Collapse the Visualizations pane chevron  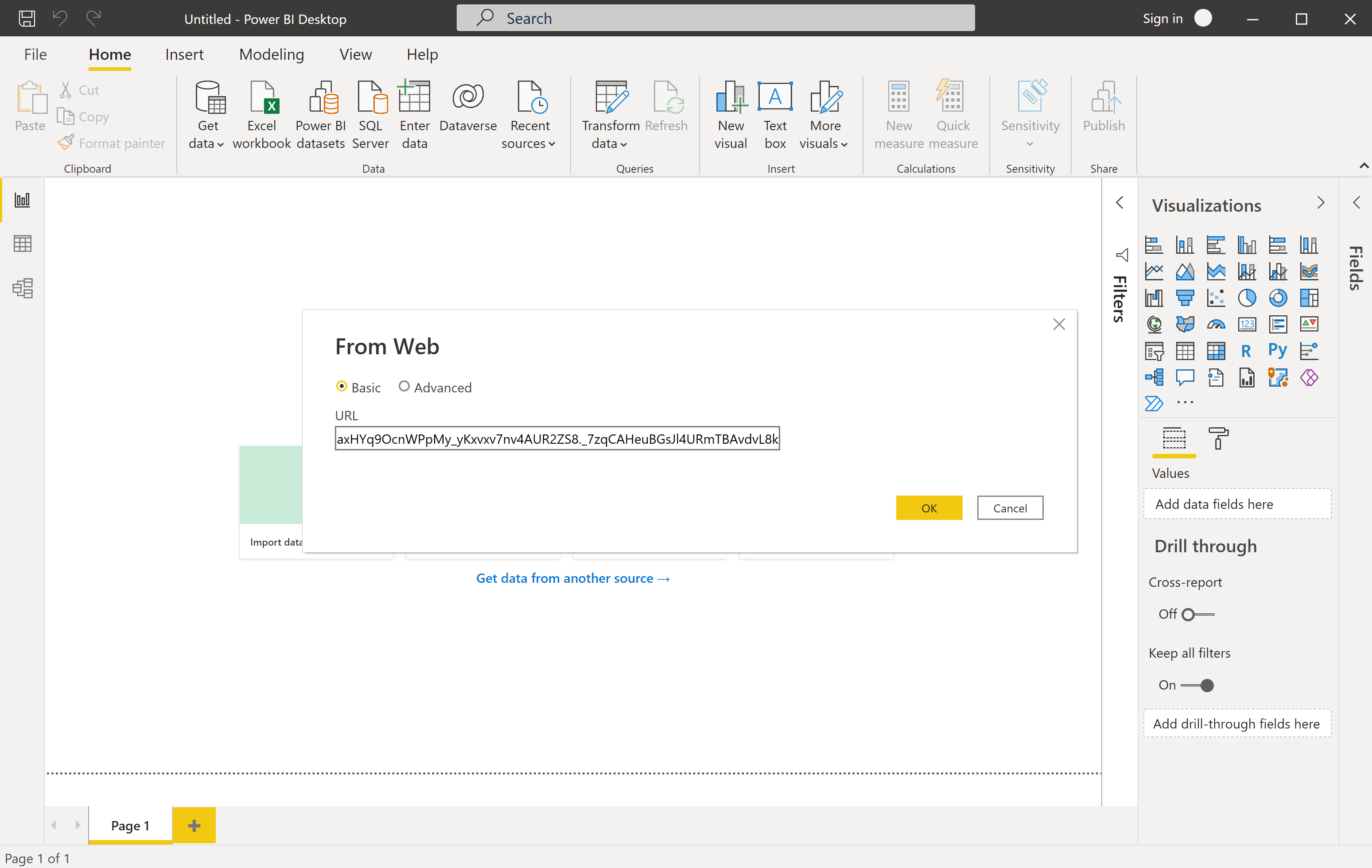[1321, 203]
